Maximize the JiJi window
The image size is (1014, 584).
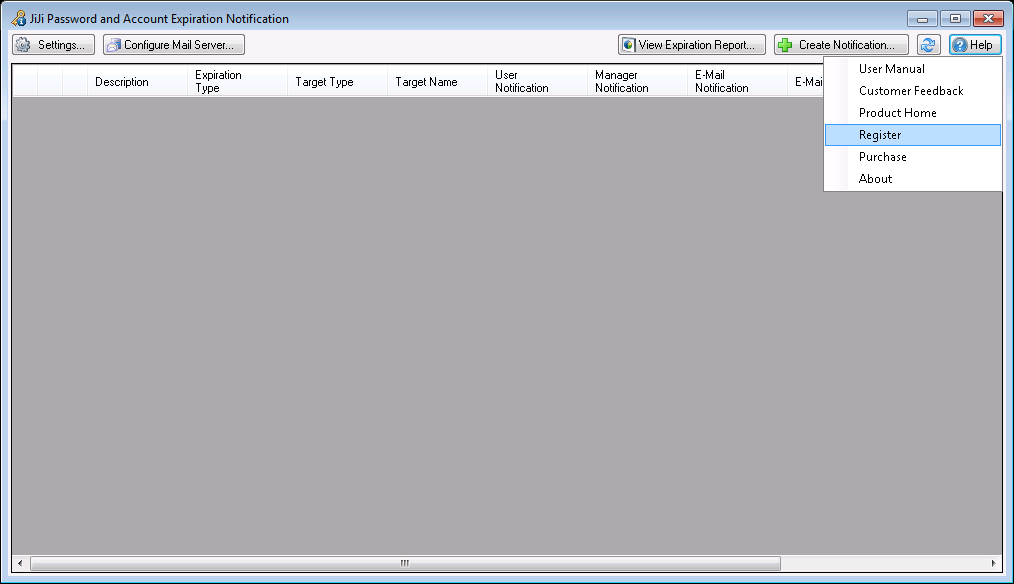click(955, 19)
